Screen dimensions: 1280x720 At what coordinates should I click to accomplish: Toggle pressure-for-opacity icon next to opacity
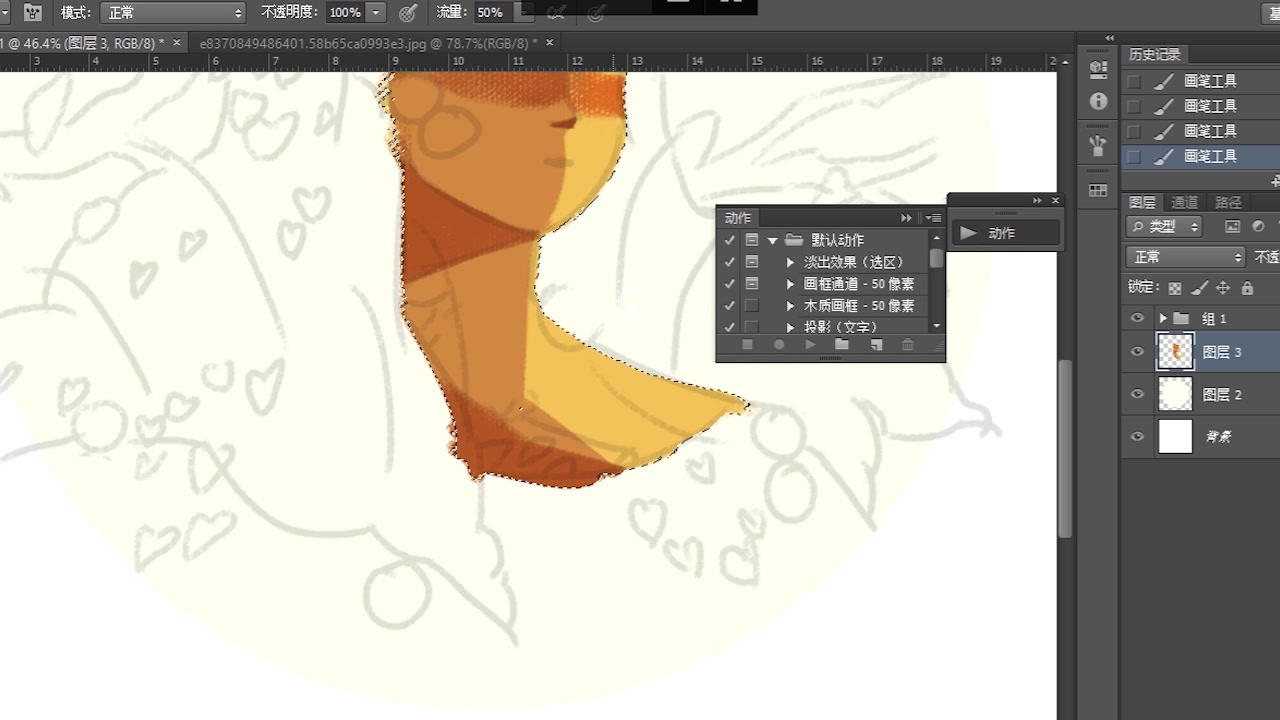tap(408, 13)
